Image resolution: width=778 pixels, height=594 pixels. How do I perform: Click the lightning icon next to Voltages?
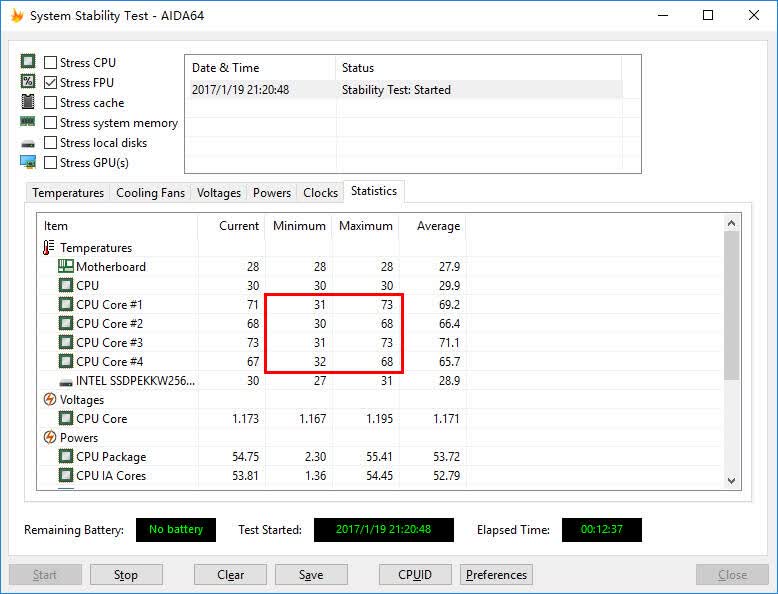point(50,399)
